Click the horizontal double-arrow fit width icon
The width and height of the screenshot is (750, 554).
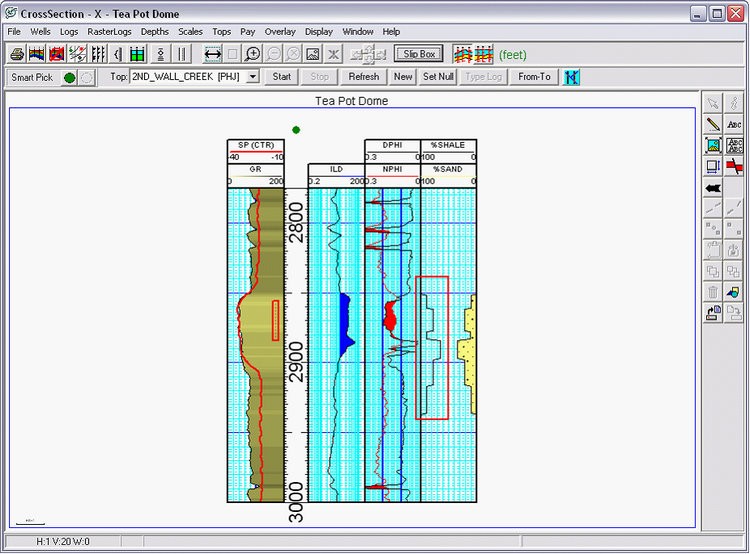point(212,54)
